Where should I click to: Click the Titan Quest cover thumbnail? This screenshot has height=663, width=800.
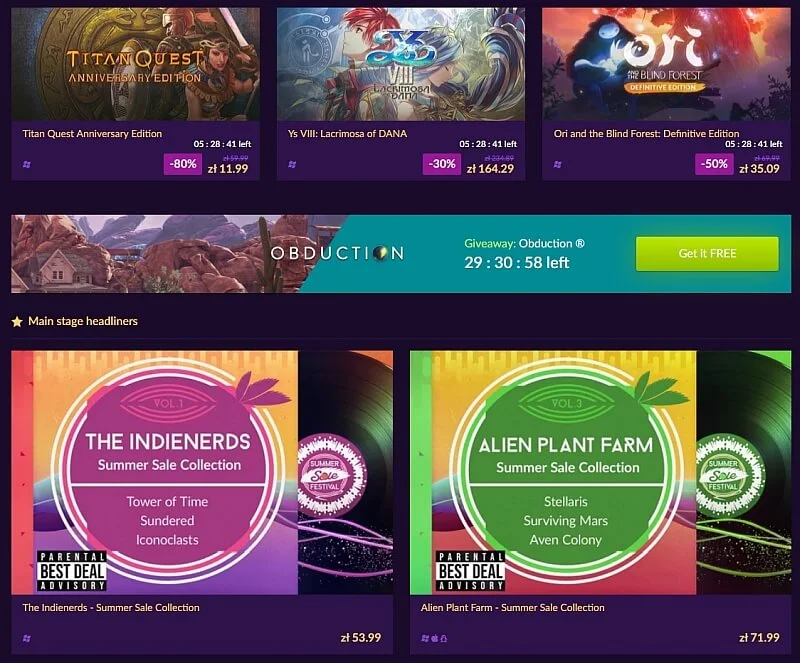click(135, 64)
